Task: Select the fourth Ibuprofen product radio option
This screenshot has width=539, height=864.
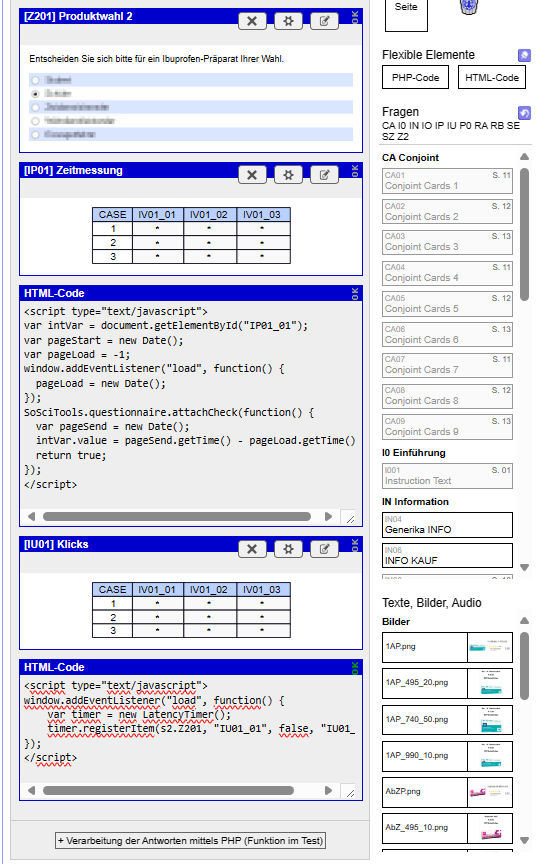Action: [x=35, y=121]
